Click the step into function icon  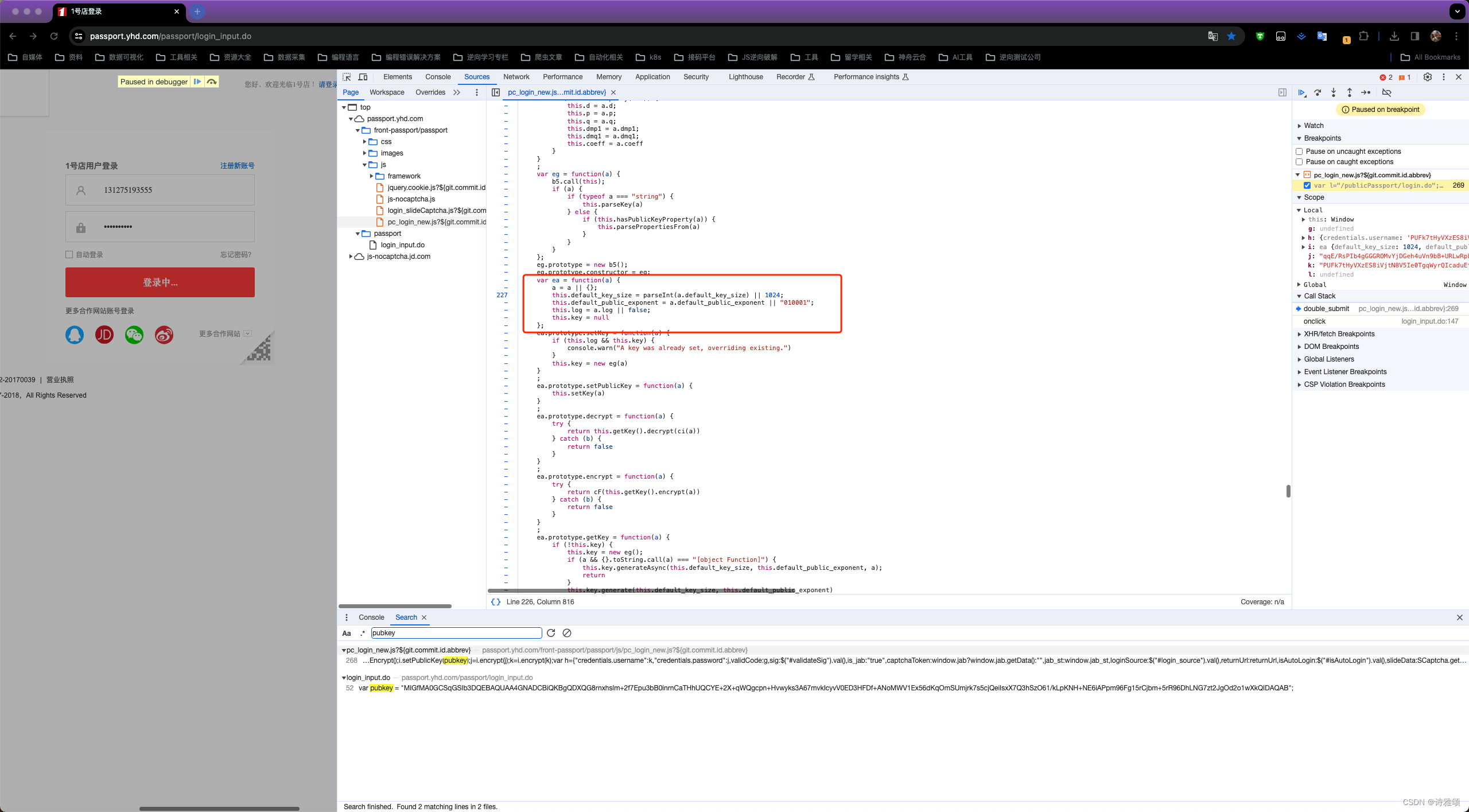tap(1334, 92)
